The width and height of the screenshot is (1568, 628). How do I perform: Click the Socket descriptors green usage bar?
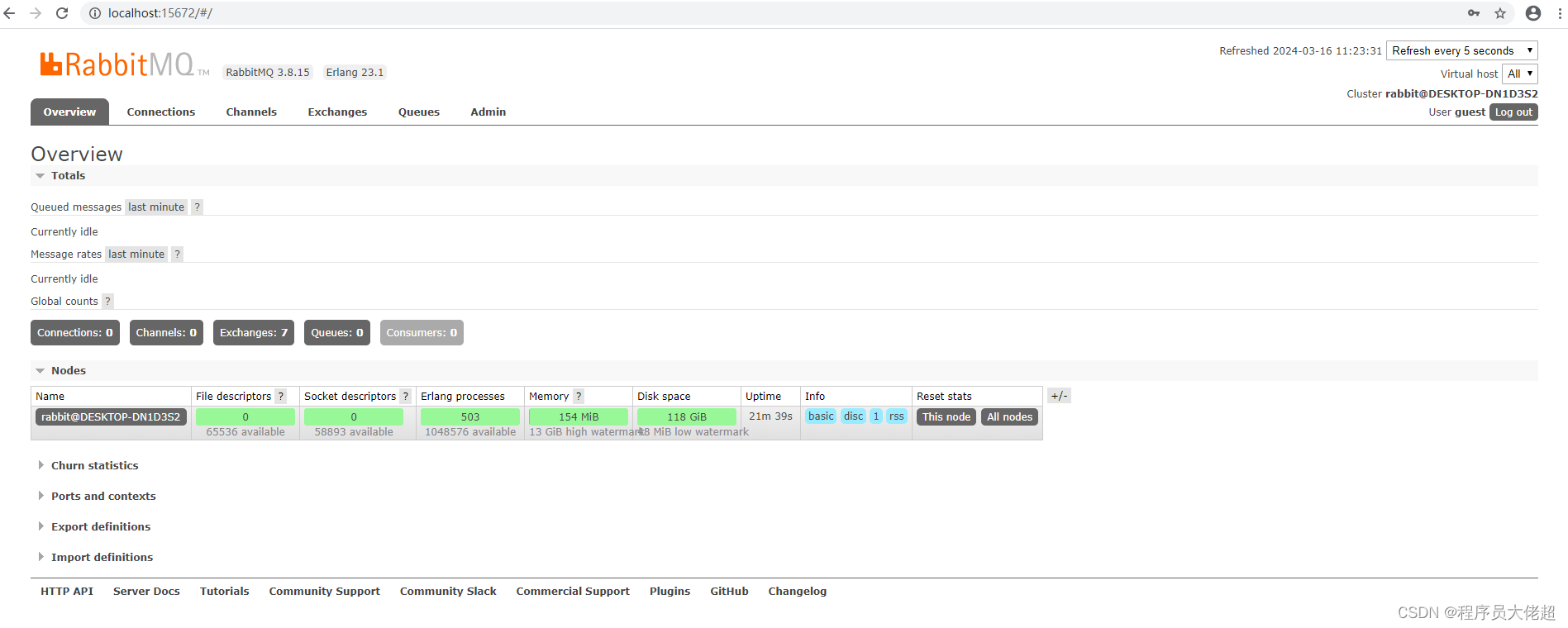(x=354, y=417)
